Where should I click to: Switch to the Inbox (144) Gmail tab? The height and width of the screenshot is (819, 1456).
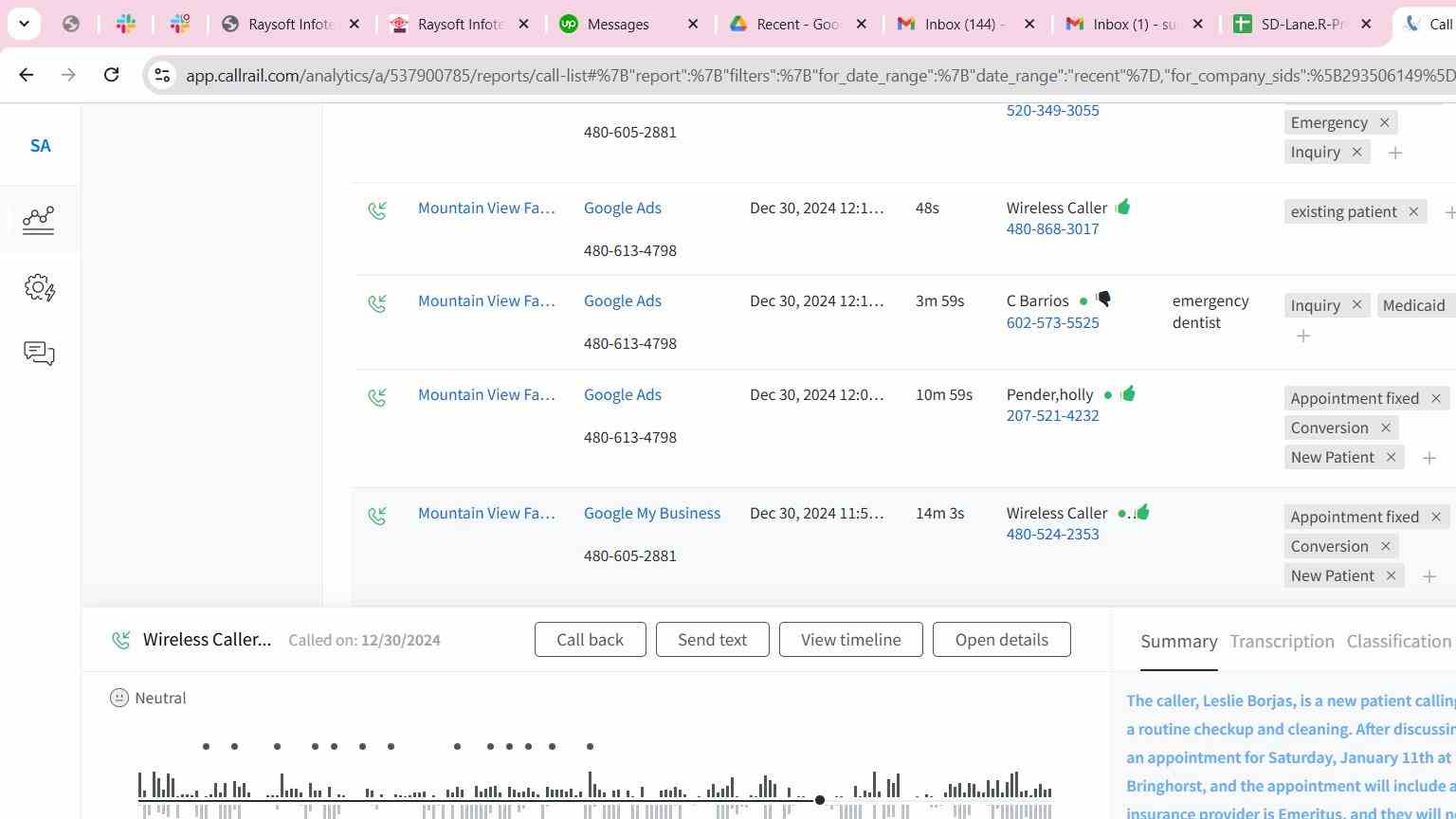point(964,24)
